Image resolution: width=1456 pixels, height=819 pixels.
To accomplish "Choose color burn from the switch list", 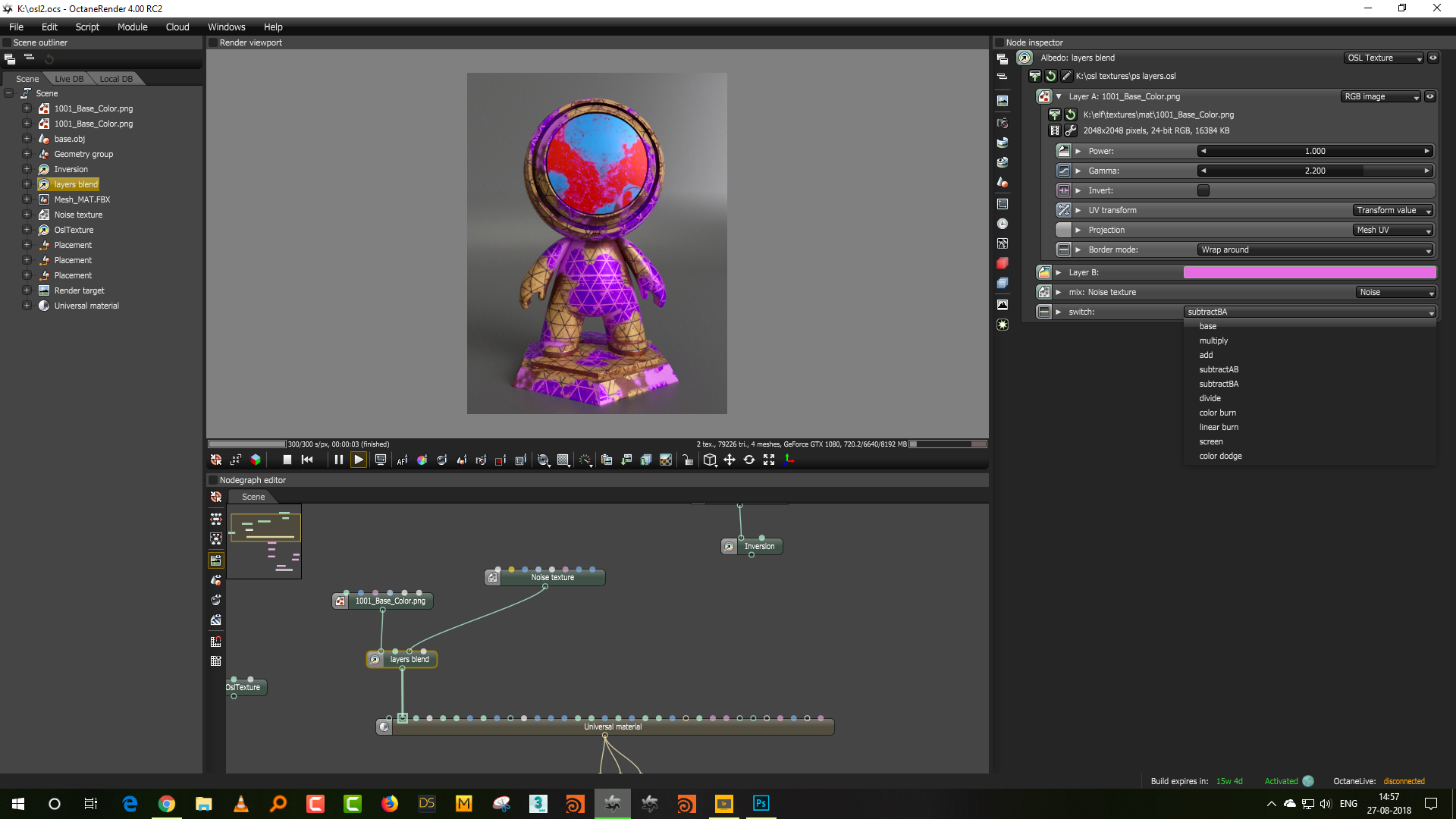I will (x=1217, y=413).
